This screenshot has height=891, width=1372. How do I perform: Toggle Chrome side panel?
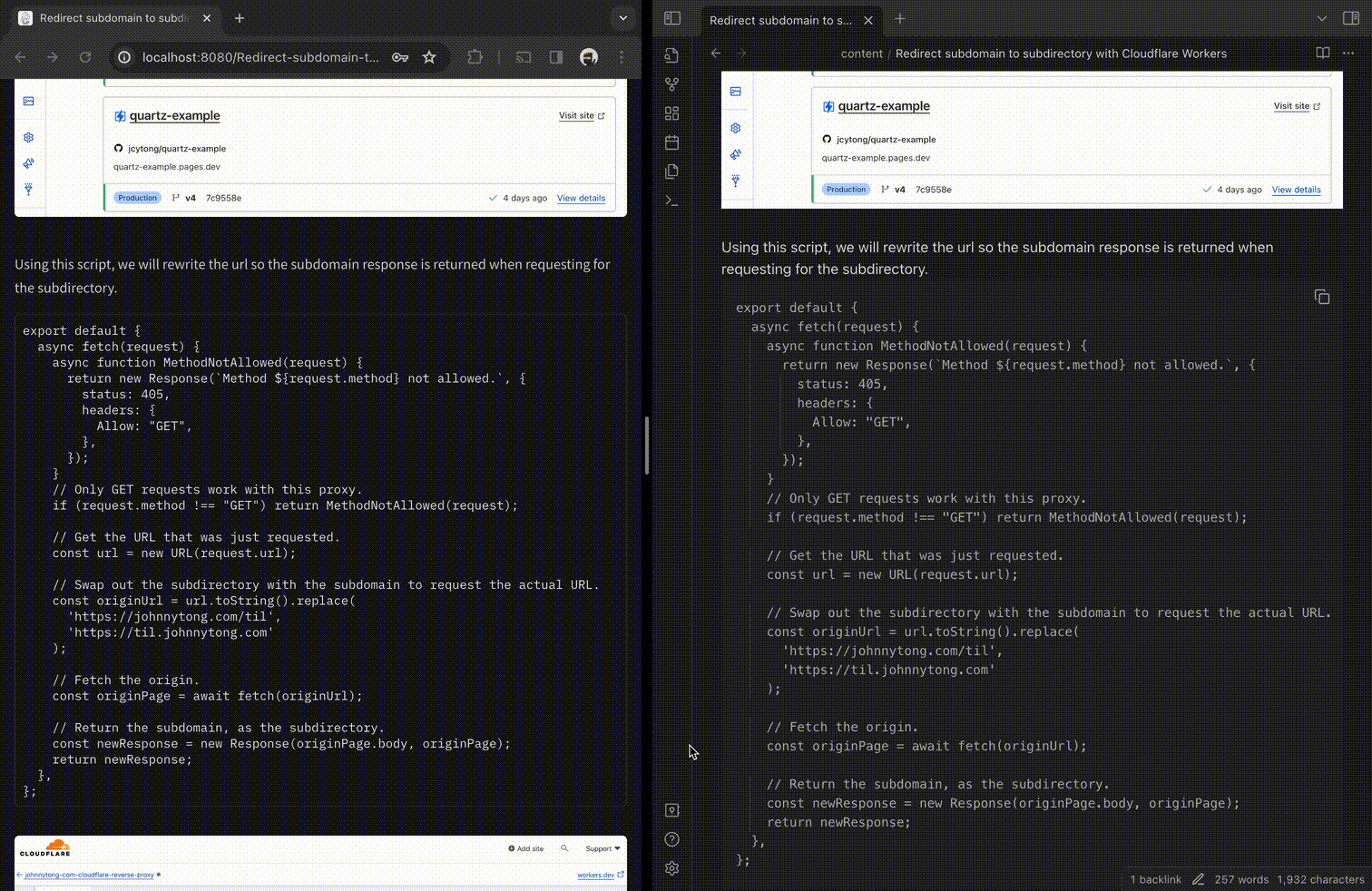tap(556, 57)
